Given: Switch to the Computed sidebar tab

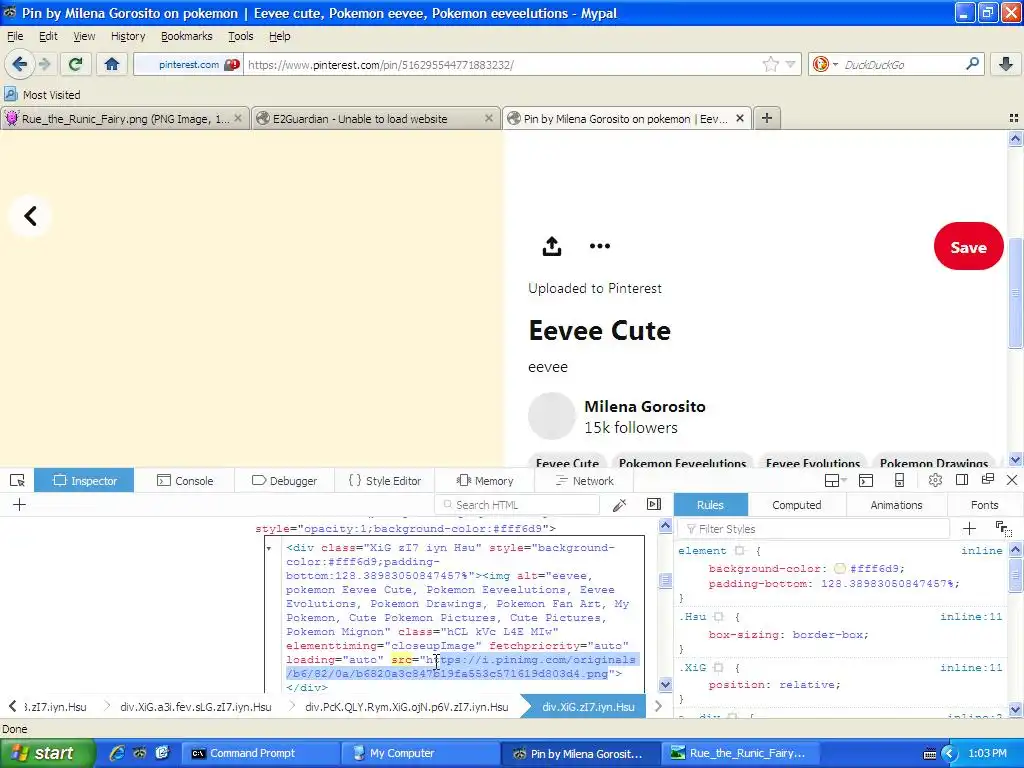Looking at the screenshot, I should (797, 505).
